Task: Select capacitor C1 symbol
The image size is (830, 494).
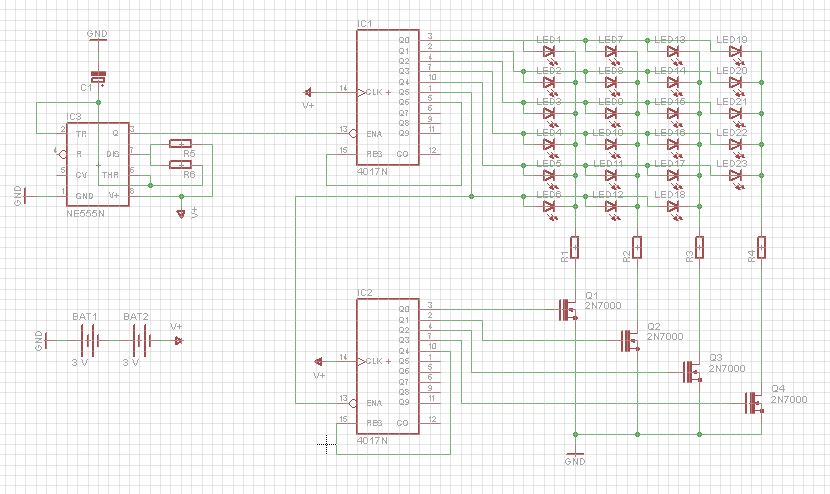Action: click(98, 77)
